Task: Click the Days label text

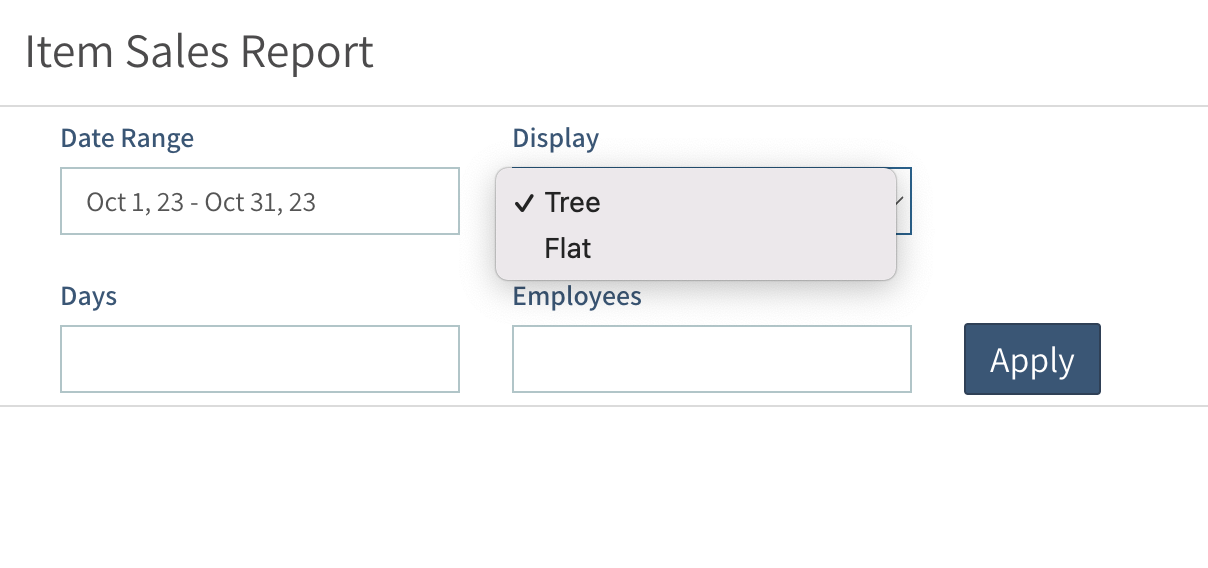Action: (89, 296)
